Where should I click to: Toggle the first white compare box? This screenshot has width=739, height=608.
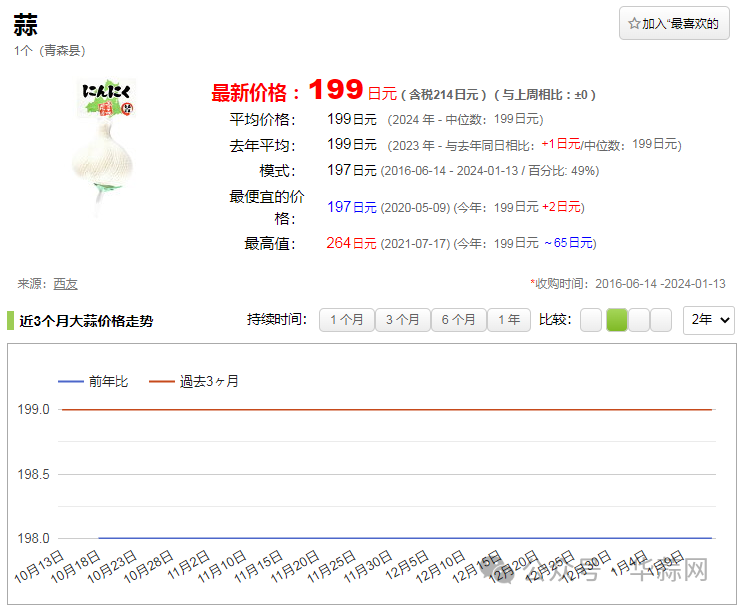pyautogui.click(x=591, y=320)
